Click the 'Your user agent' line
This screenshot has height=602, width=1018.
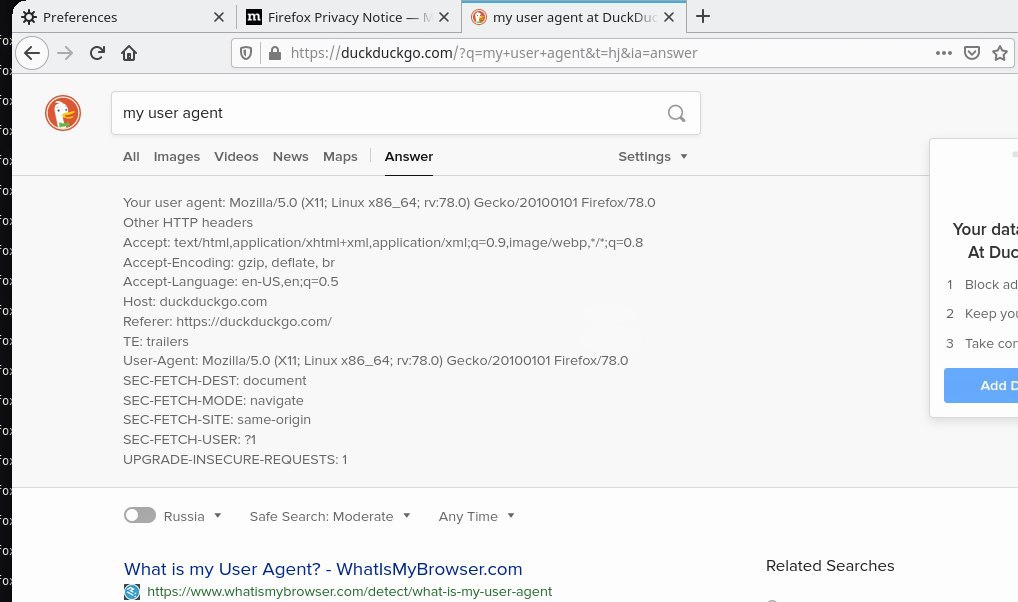pyautogui.click(x=389, y=203)
